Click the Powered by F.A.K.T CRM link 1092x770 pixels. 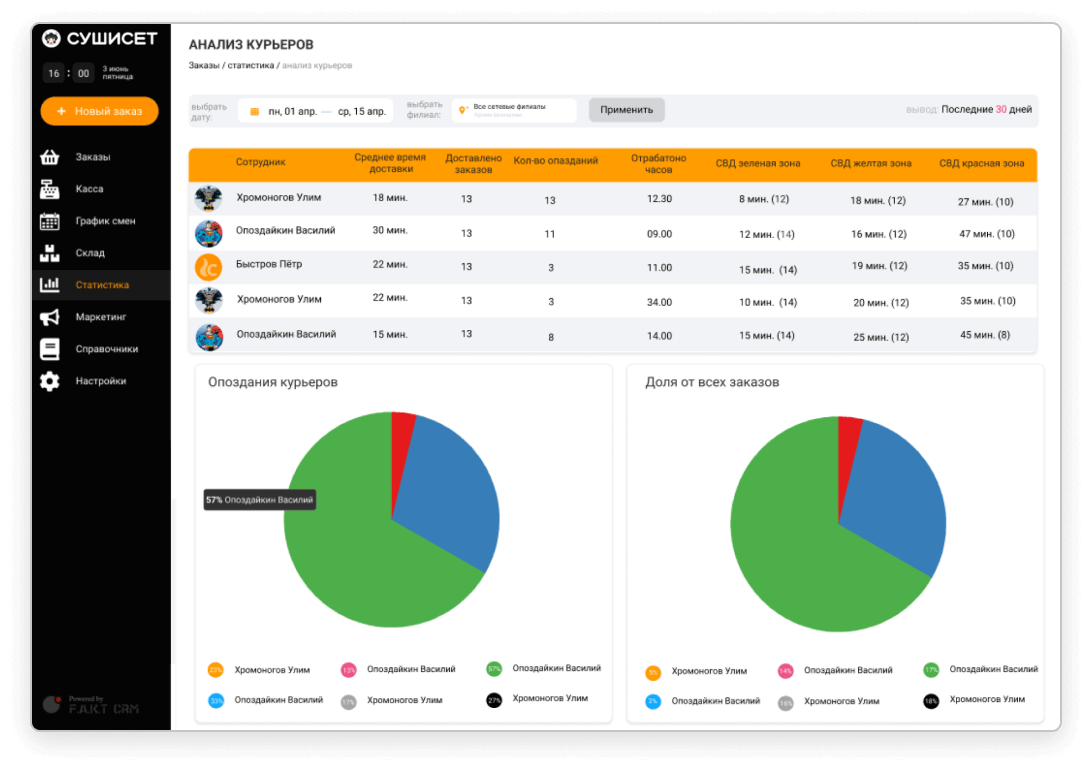[x=91, y=705]
